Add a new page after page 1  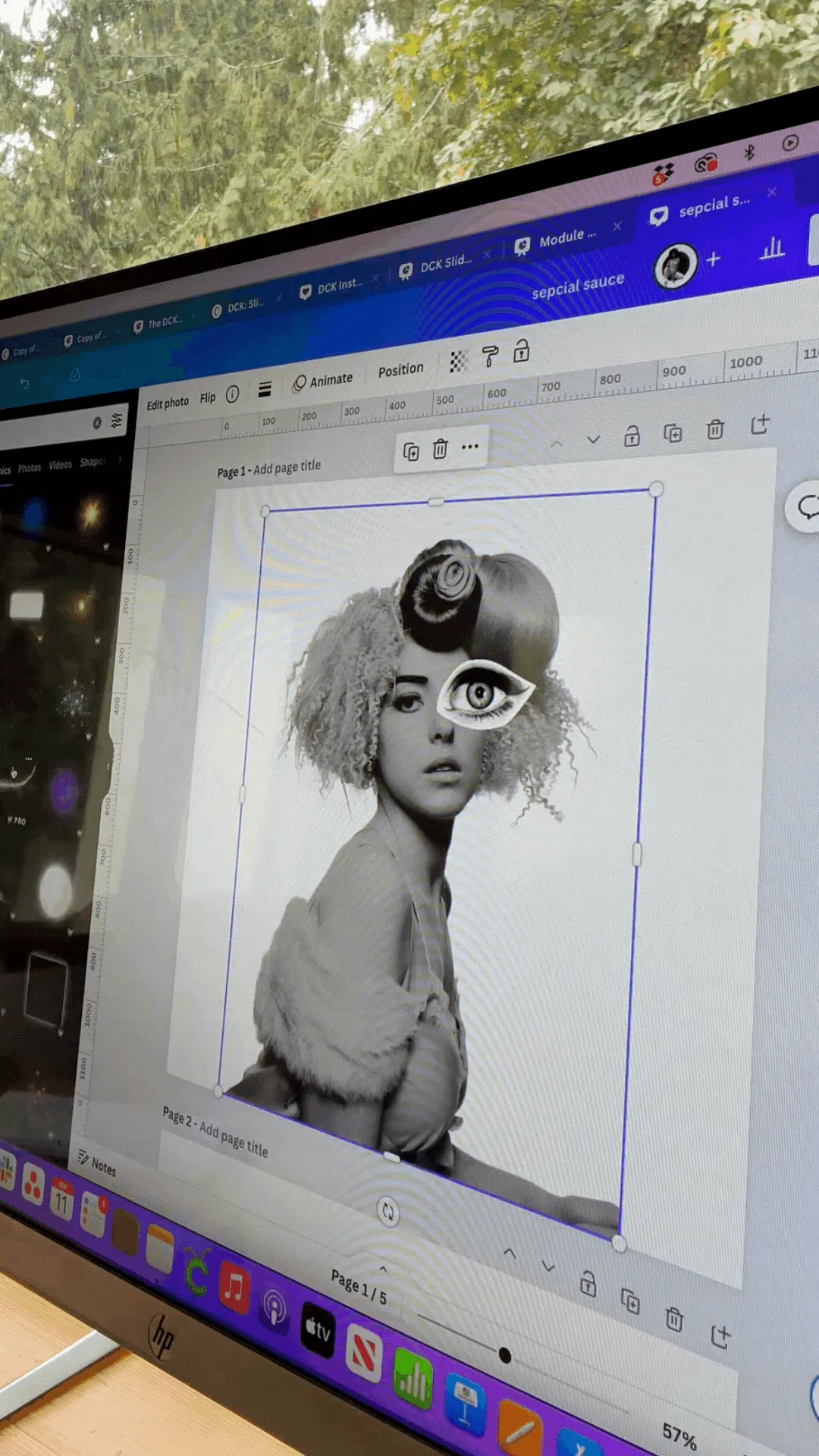pyautogui.click(x=760, y=424)
